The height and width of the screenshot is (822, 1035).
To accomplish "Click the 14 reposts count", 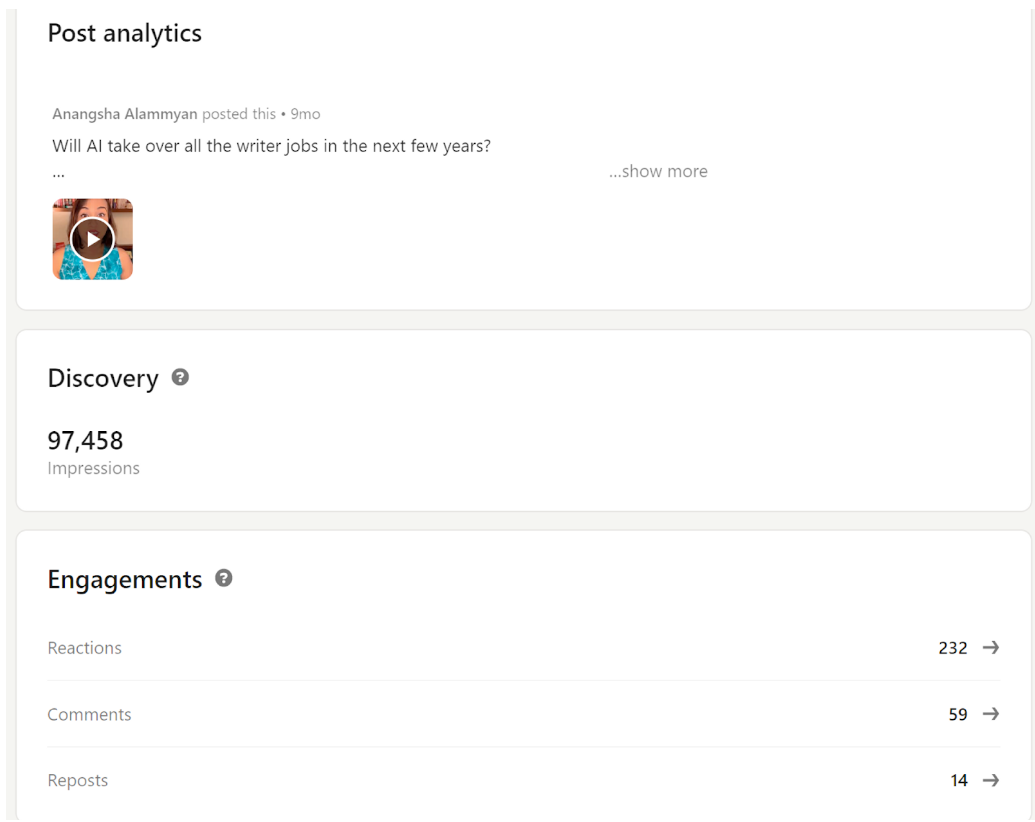I will click(958, 781).
